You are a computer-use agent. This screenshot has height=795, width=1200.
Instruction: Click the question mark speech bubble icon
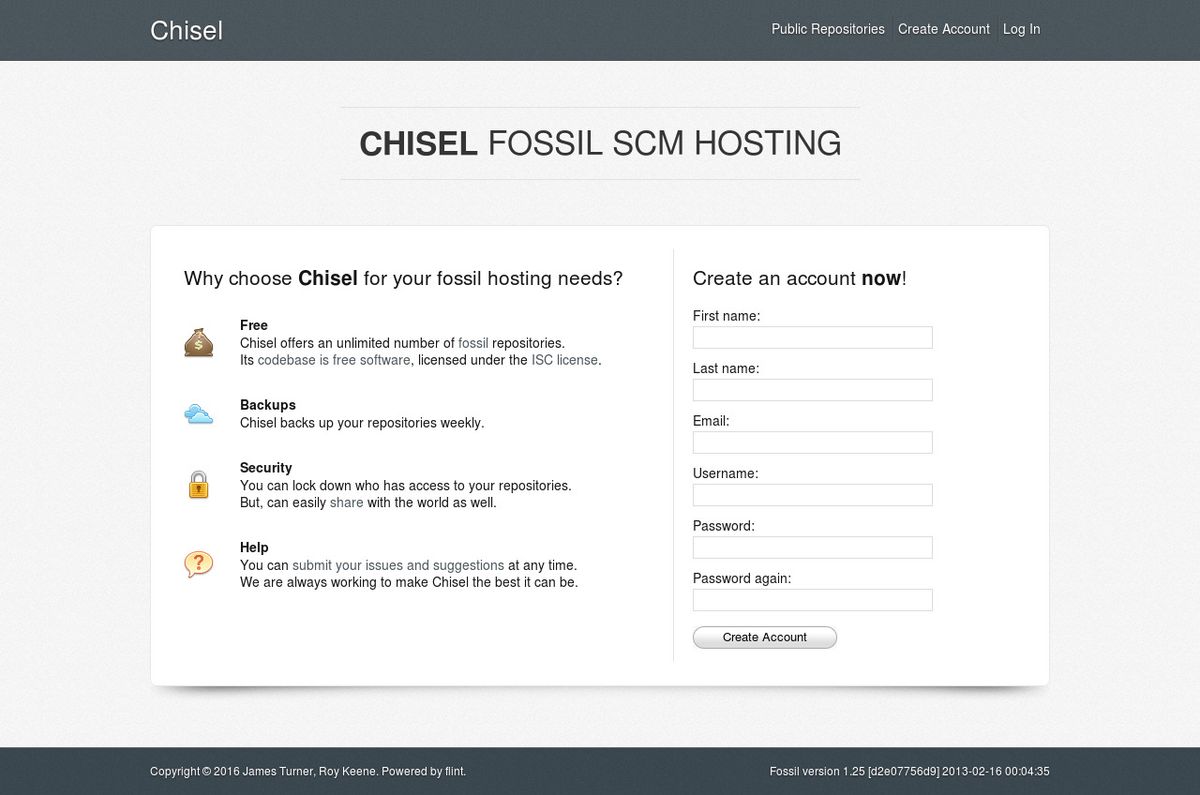click(x=198, y=564)
